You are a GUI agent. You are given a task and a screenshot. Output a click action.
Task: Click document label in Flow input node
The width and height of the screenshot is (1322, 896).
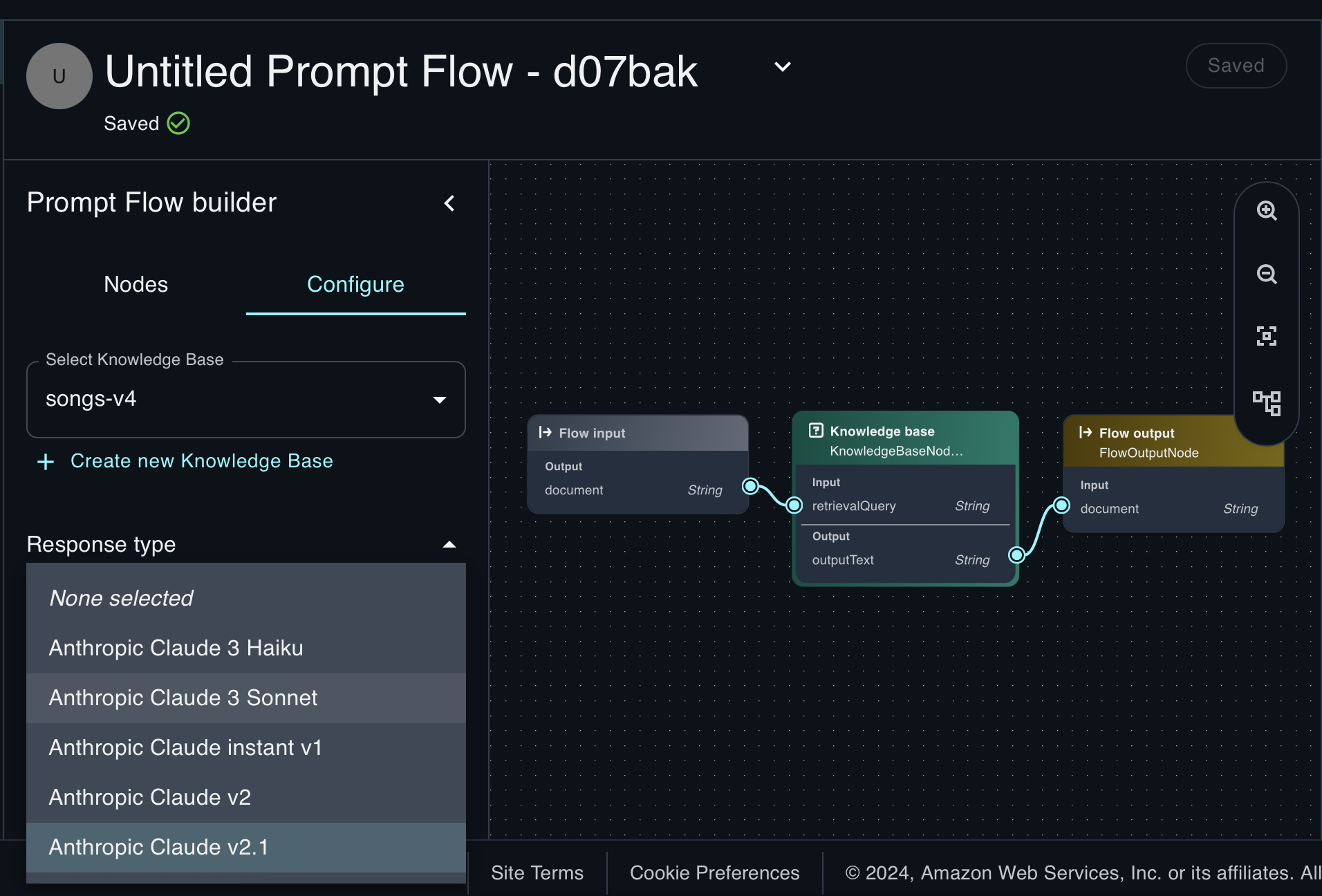pos(574,490)
